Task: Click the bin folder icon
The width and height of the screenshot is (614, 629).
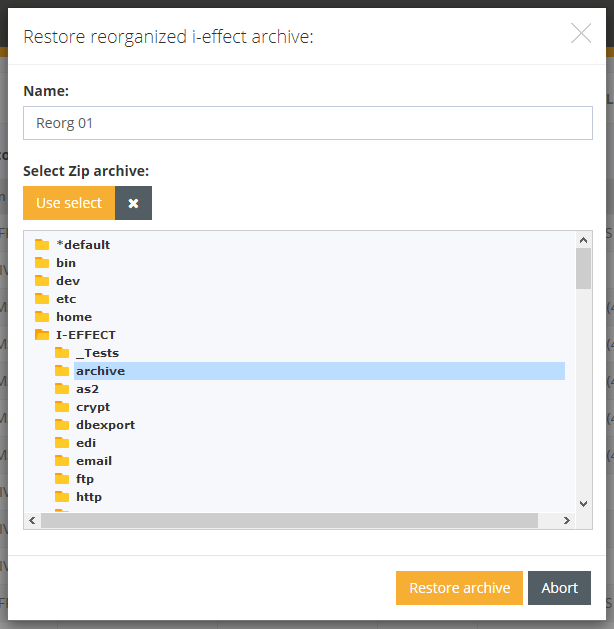Action: pos(41,263)
